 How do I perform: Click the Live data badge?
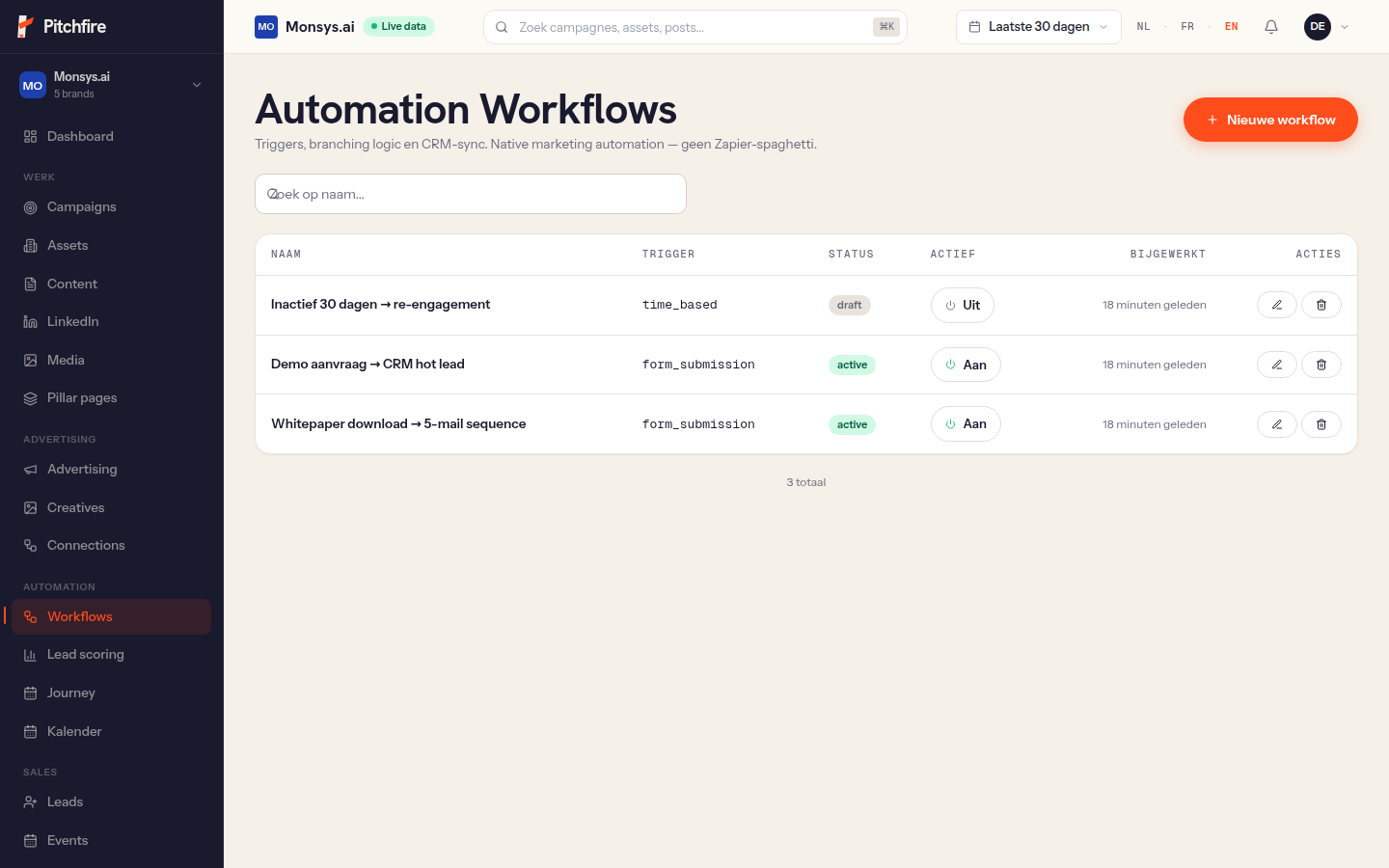coord(399,27)
